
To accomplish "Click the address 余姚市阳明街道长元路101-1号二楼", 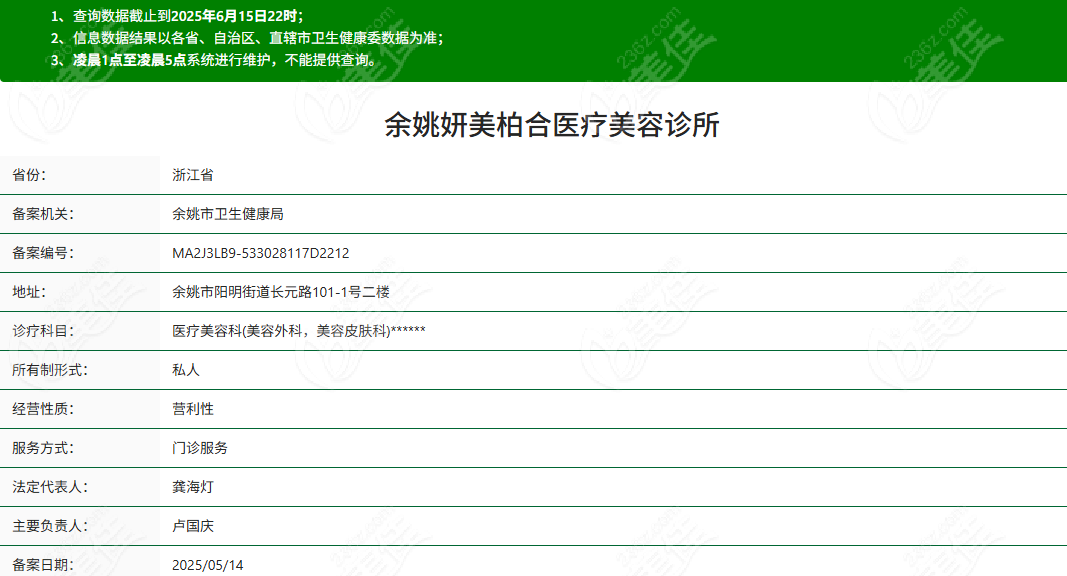I will (280, 292).
